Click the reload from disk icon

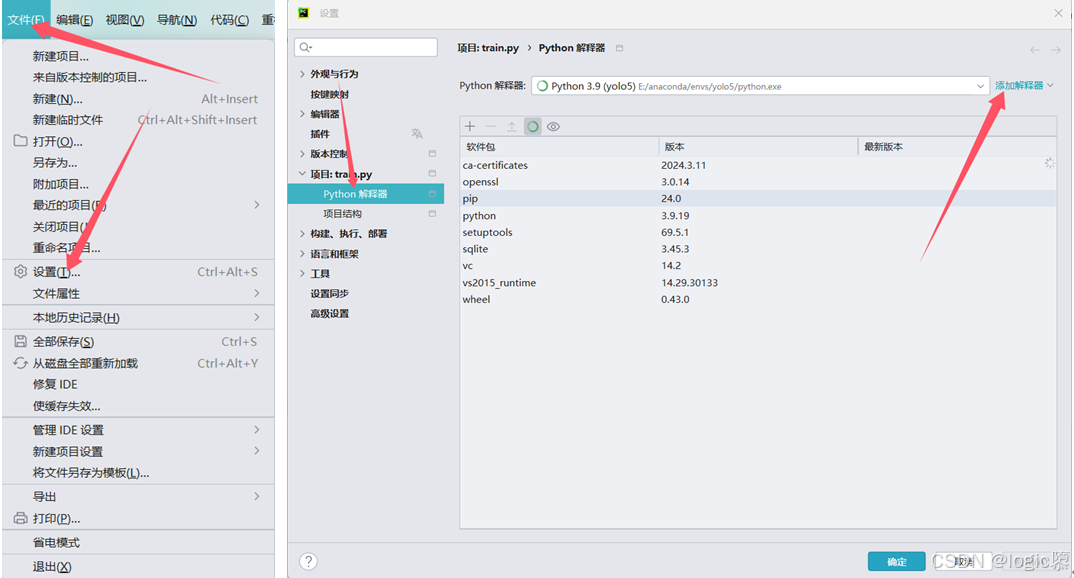(21, 363)
